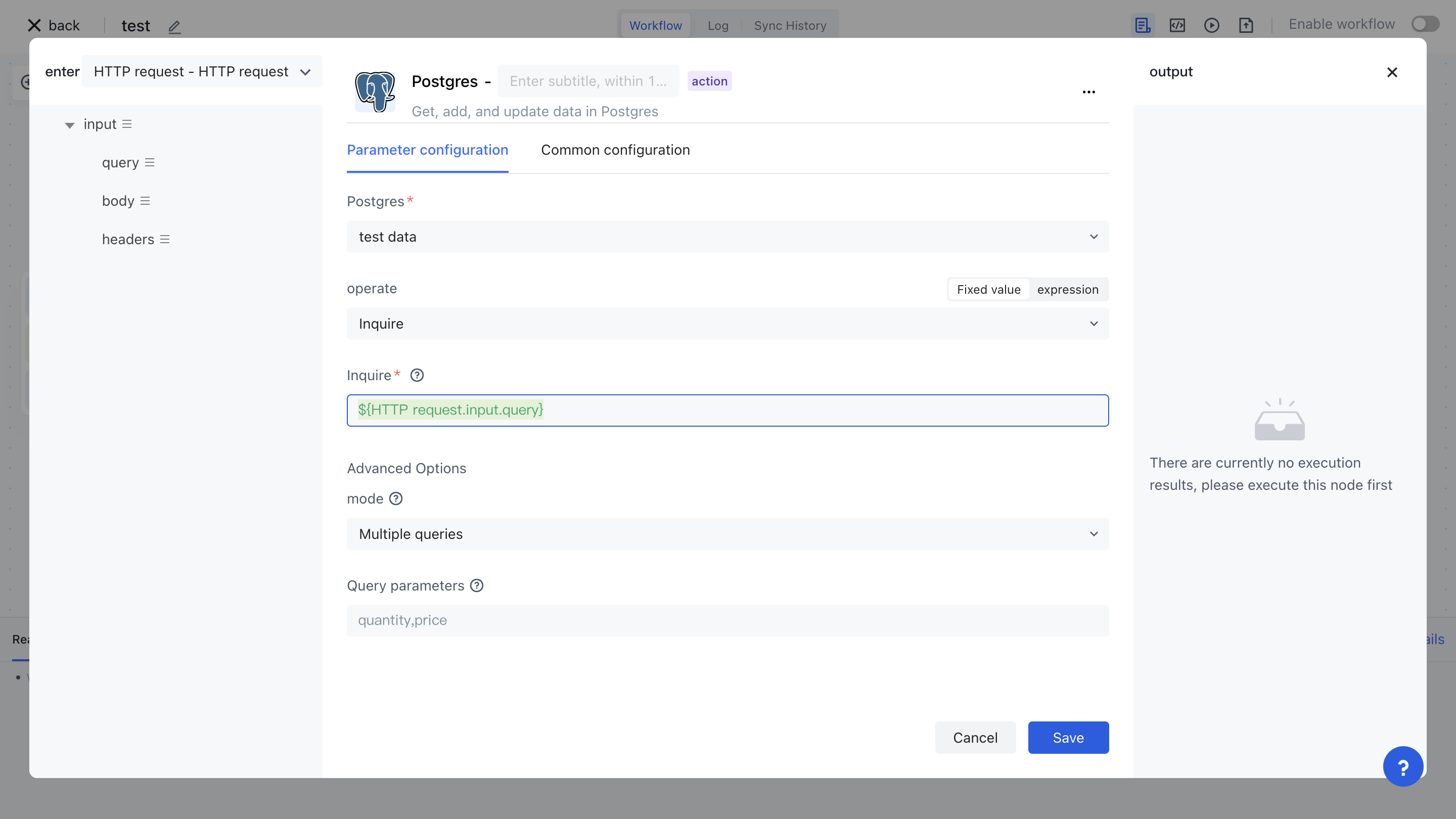This screenshot has width=1456, height=819.
Task: Click the Cancel button
Action: pyautogui.click(x=975, y=738)
